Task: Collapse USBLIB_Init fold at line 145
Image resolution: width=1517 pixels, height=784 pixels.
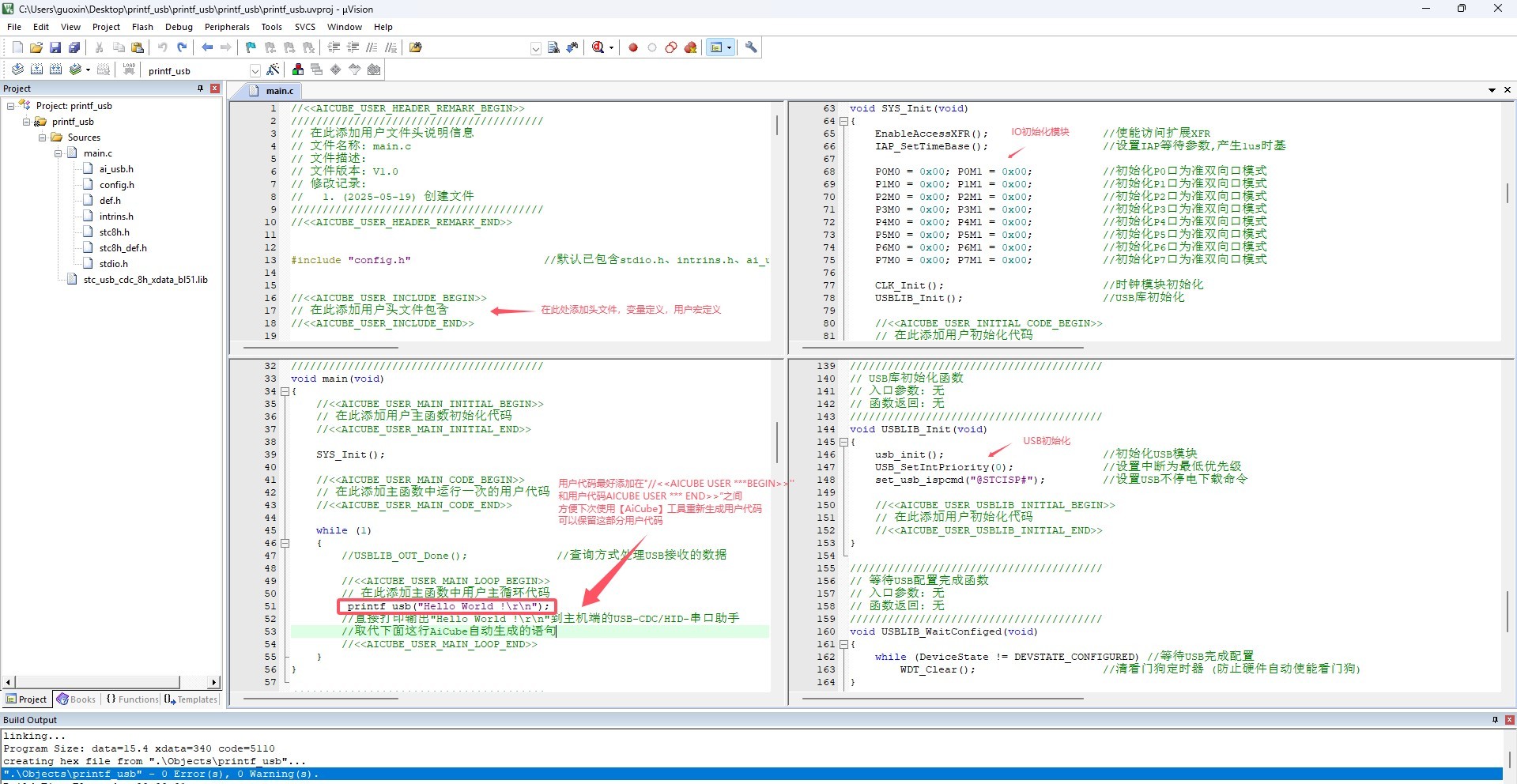Action: (843, 442)
